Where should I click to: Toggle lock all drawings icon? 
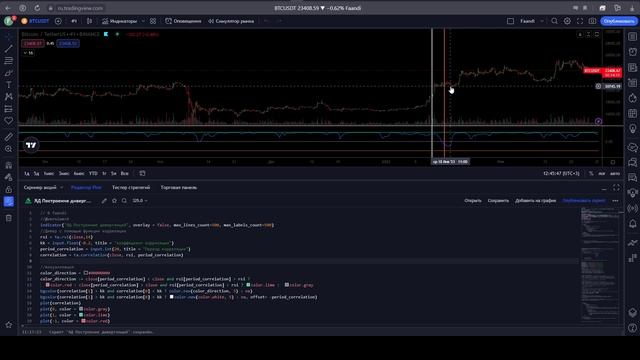pyautogui.click(x=9, y=189)
